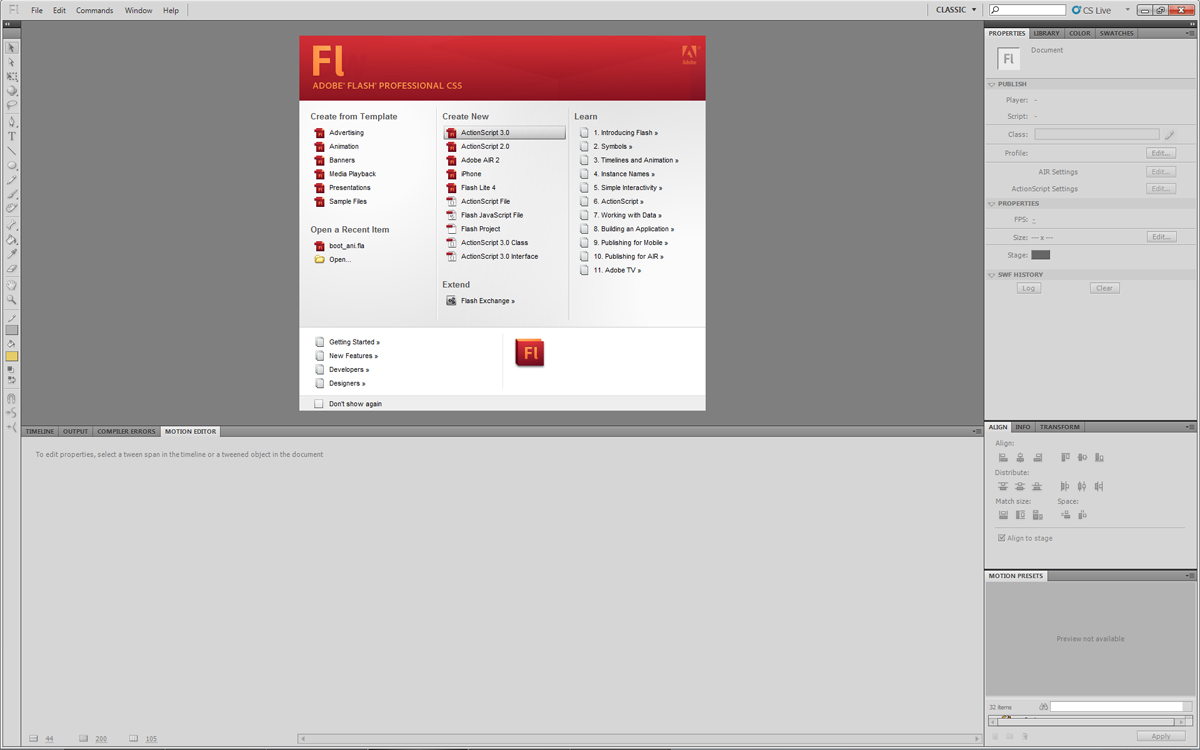Click the Motion Presets search field

(x=1115, y=707)
